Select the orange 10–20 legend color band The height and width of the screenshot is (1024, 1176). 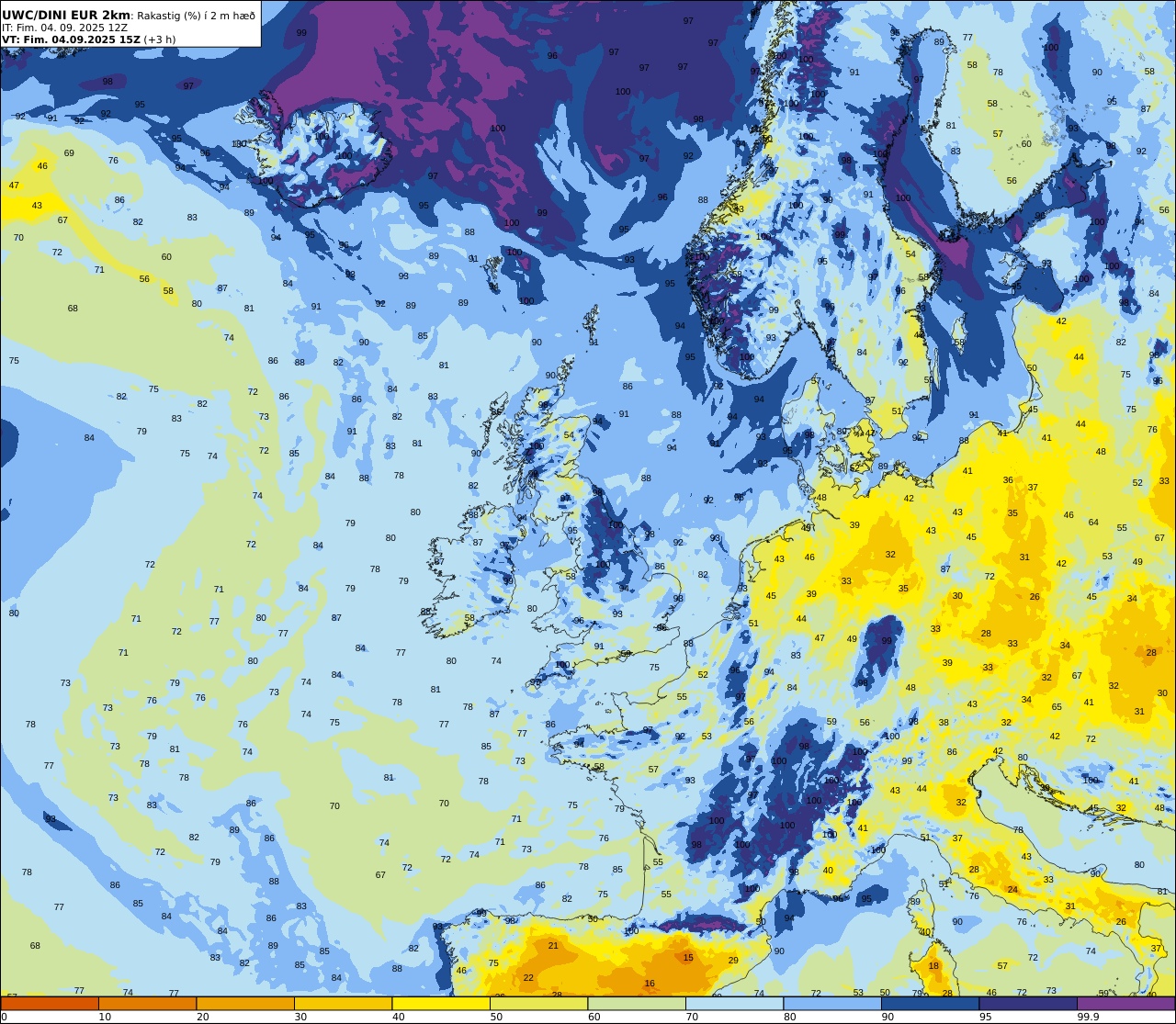tap(147, 1003)
